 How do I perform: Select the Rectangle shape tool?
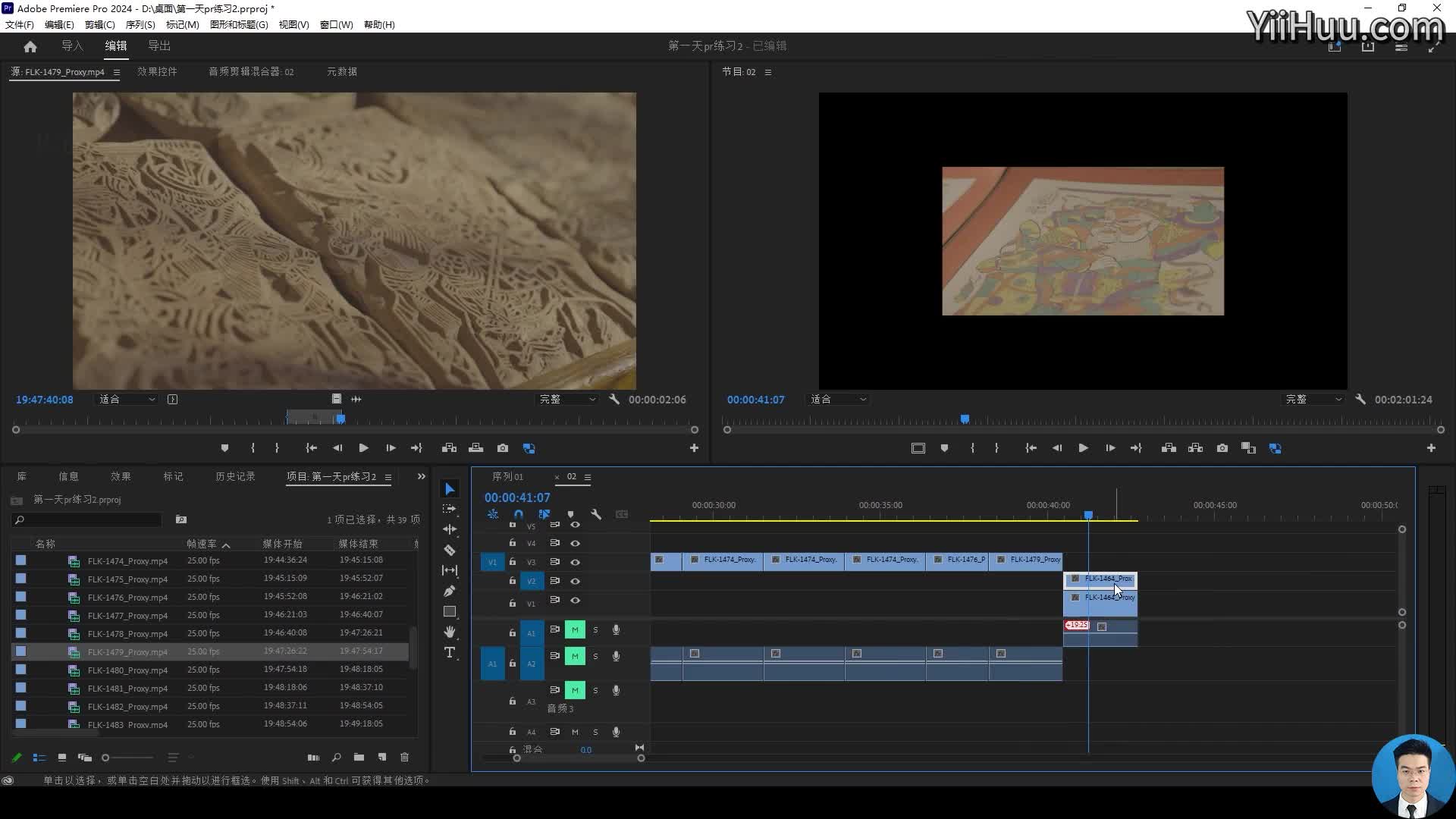click(450, 611)
